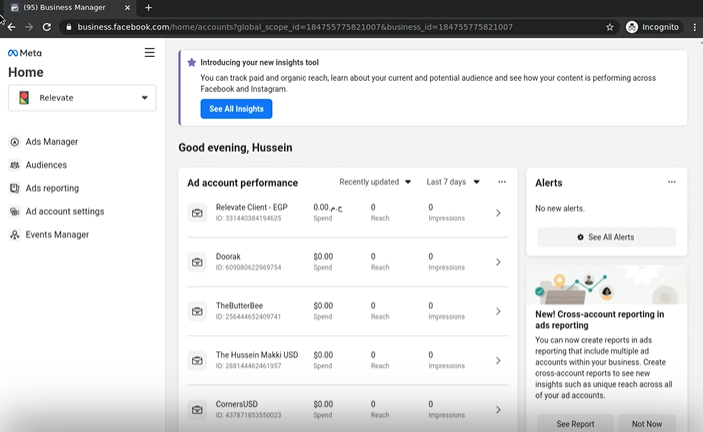This screenshot has width=703, height=432.
Task: Expand the Doorak account row chevron
Action: click(498, 262)
